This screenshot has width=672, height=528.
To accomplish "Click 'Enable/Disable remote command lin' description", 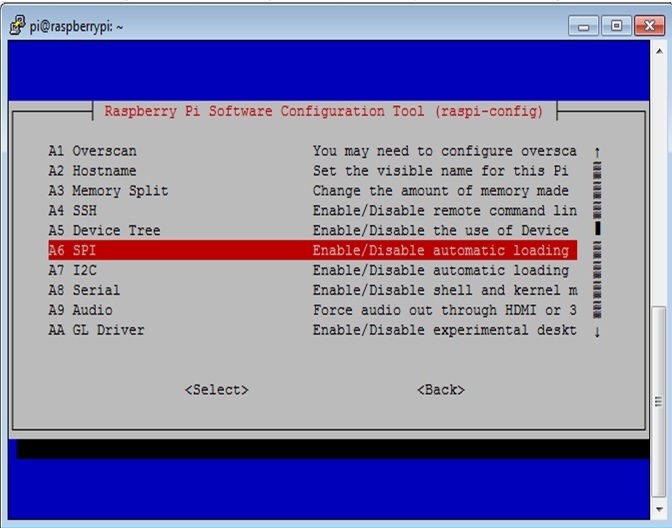I will point(444,210).
